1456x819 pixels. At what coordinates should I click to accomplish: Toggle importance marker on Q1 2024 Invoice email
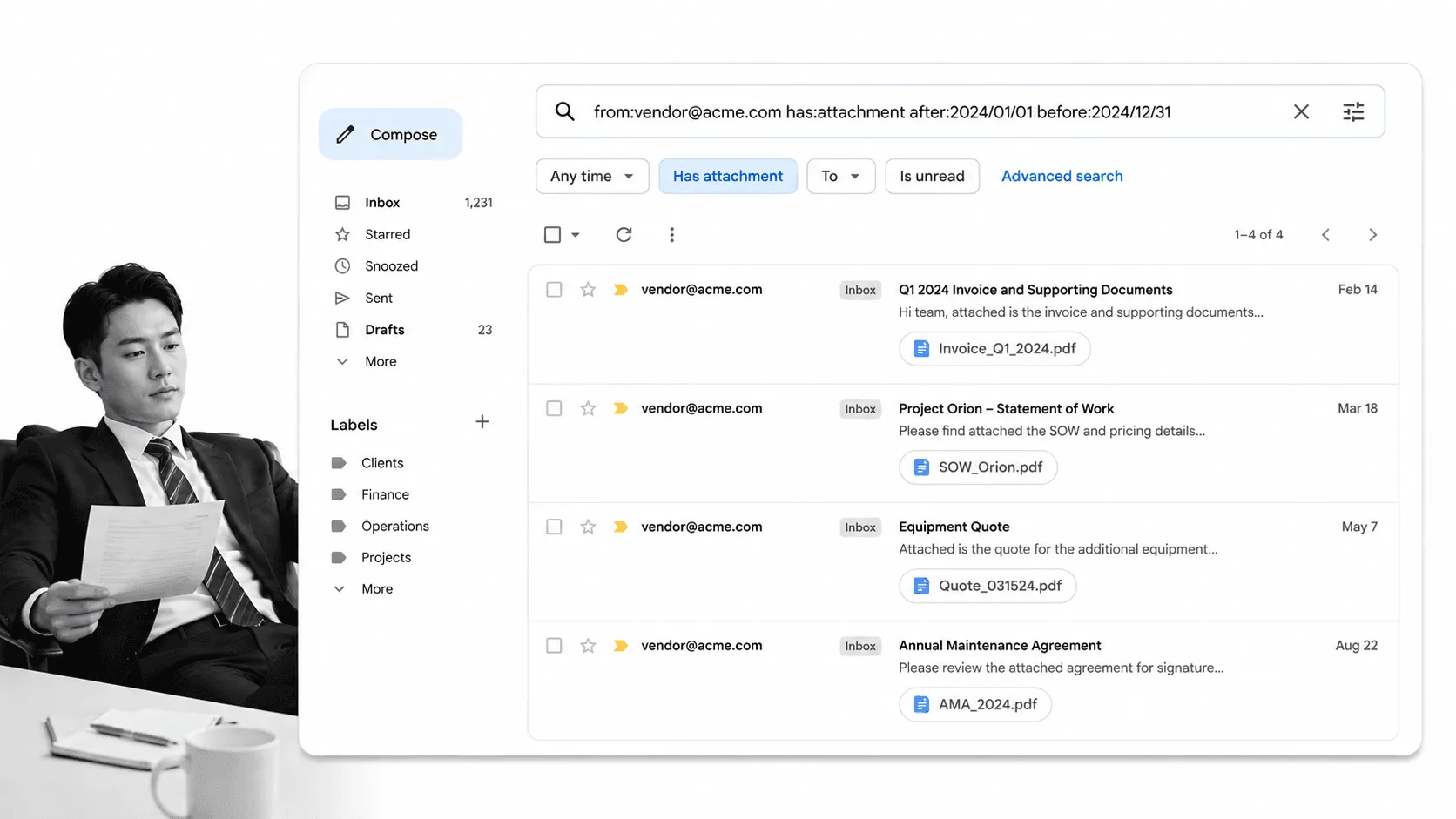pos(621,290)
